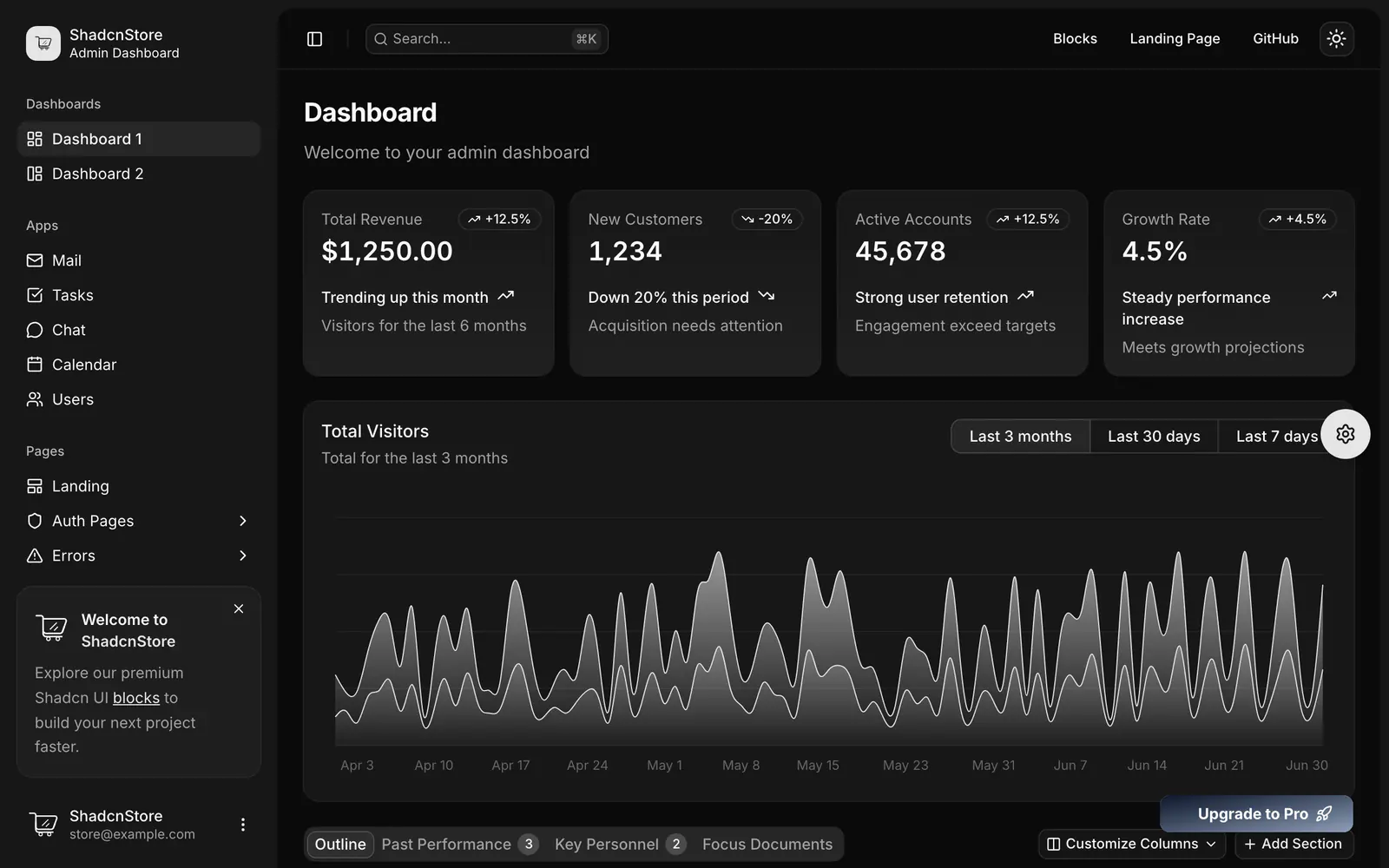Click the 45,678 active accounts value
Image resolution: width=1389 pixels, height=868 pixels.
pos(900,252)
